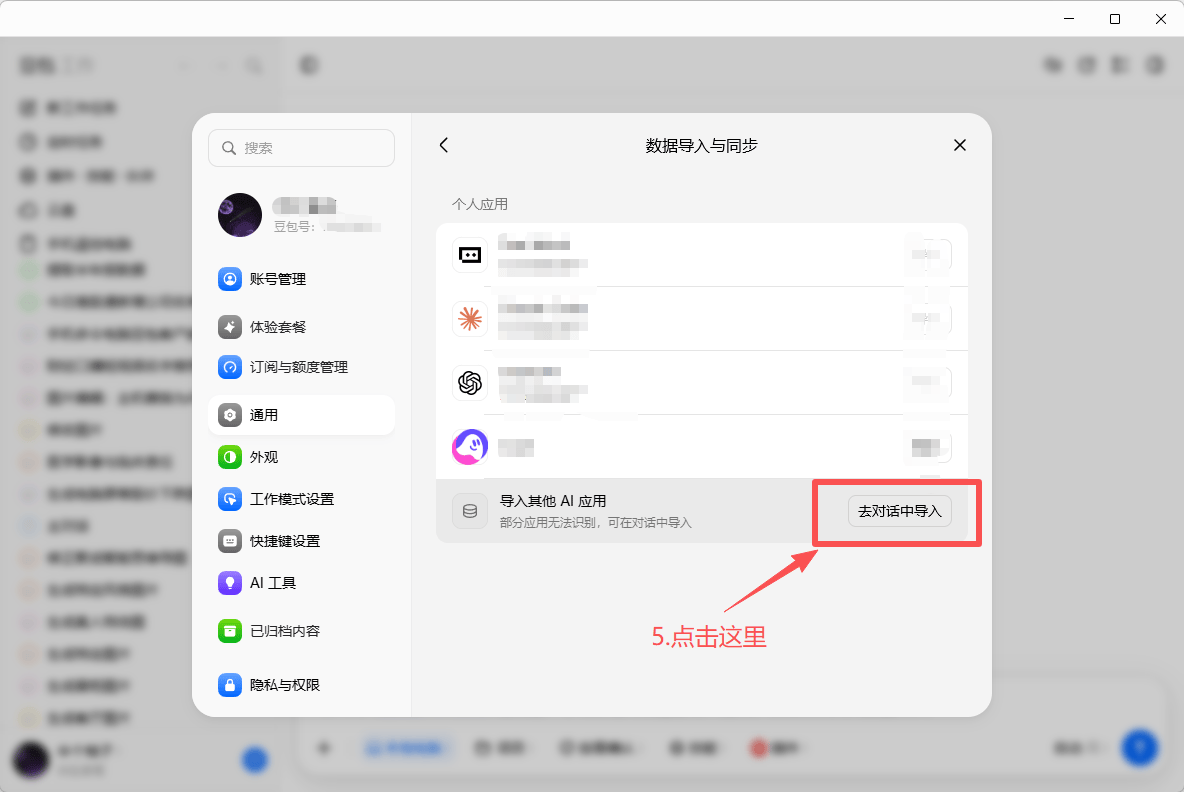Click the database icon beside 导入其他 AI 应用

(470, 511)
